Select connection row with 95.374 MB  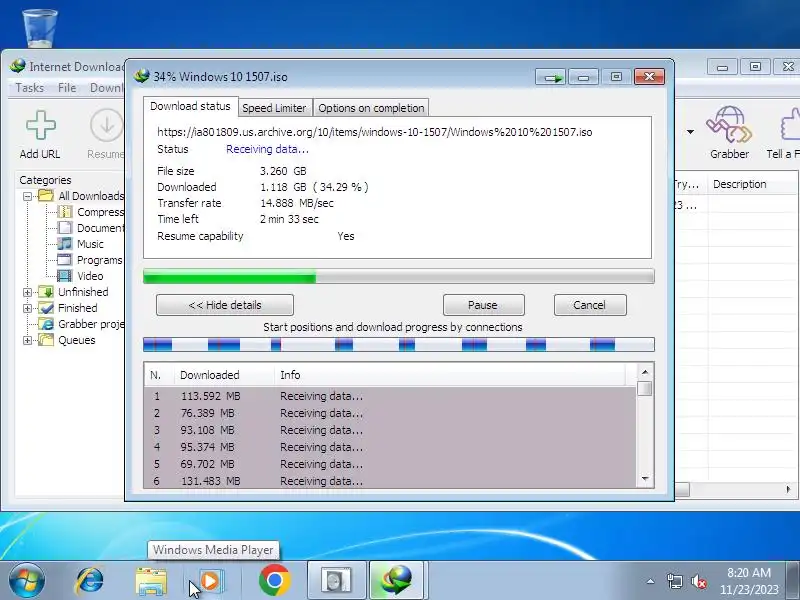[x=390, y=447]
